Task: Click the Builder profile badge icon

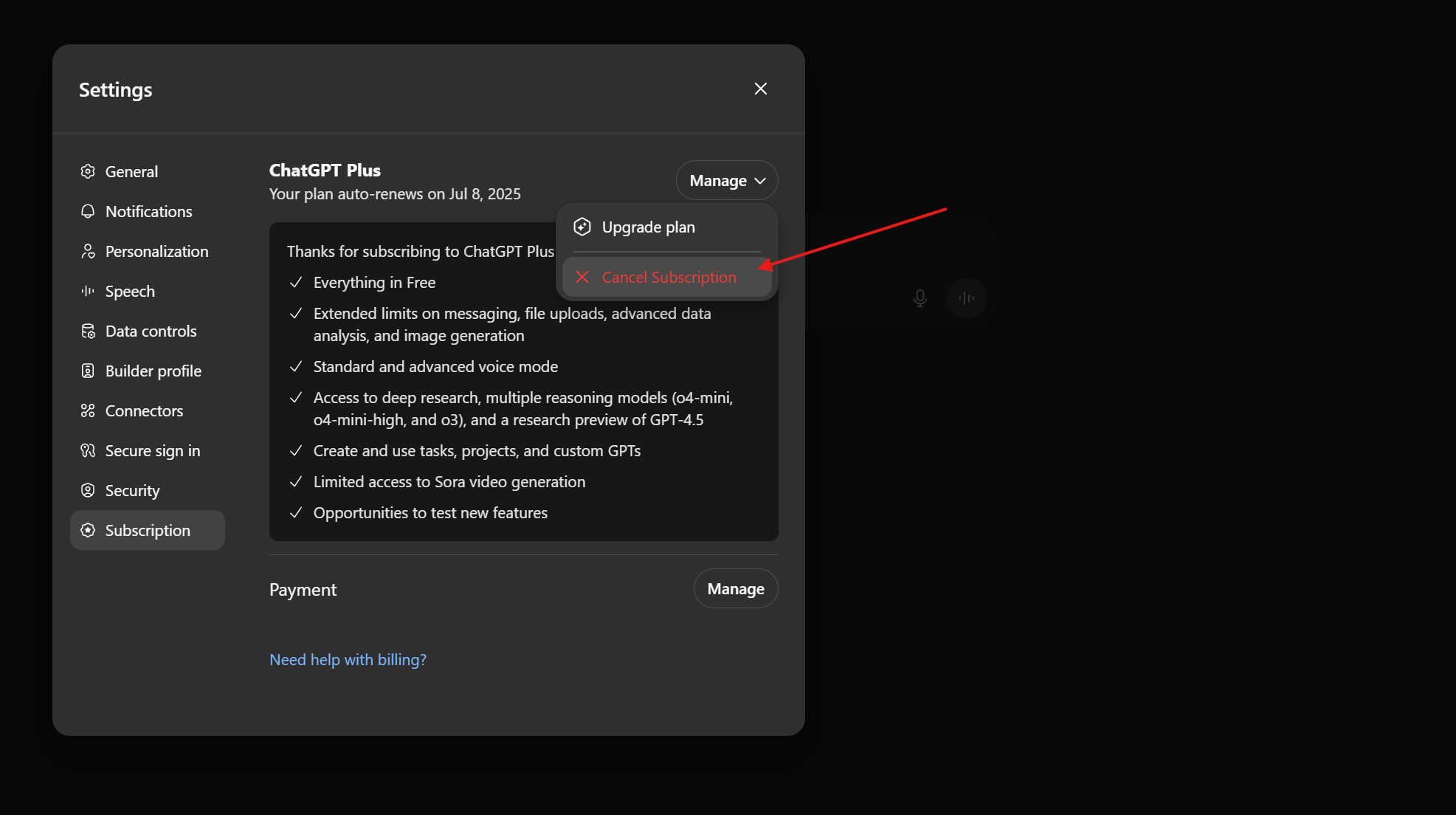Action: tap(88, 371)
